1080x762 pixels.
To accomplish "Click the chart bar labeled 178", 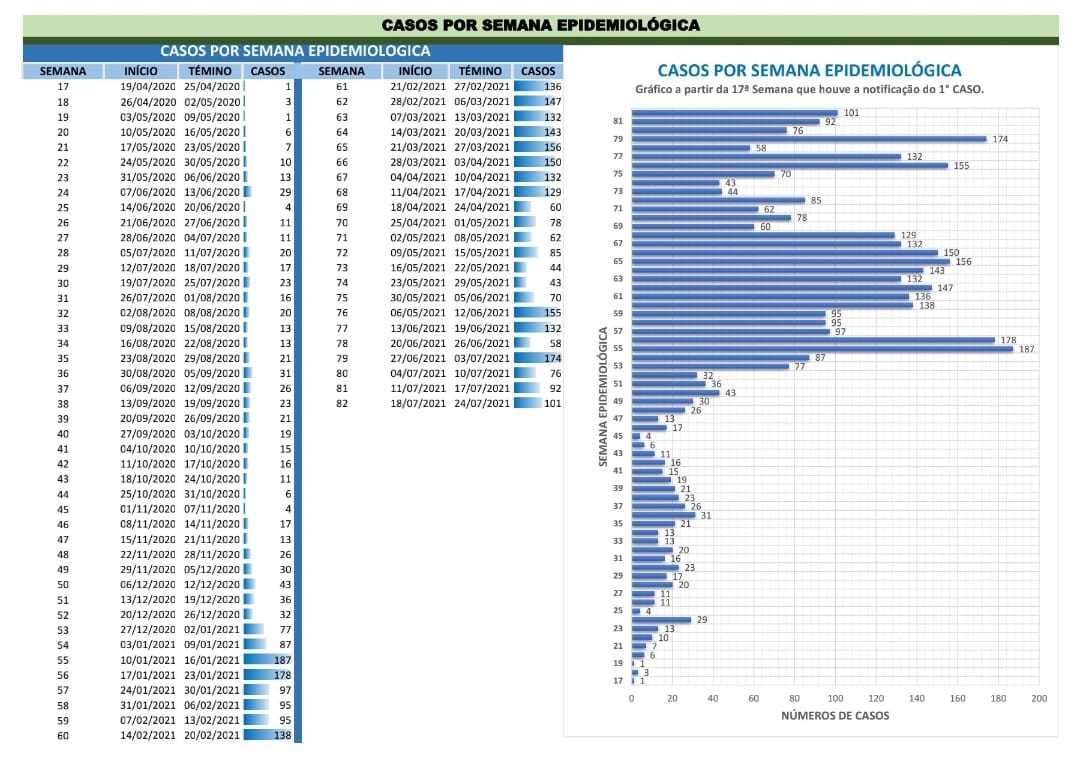I will tap(813, 340).
